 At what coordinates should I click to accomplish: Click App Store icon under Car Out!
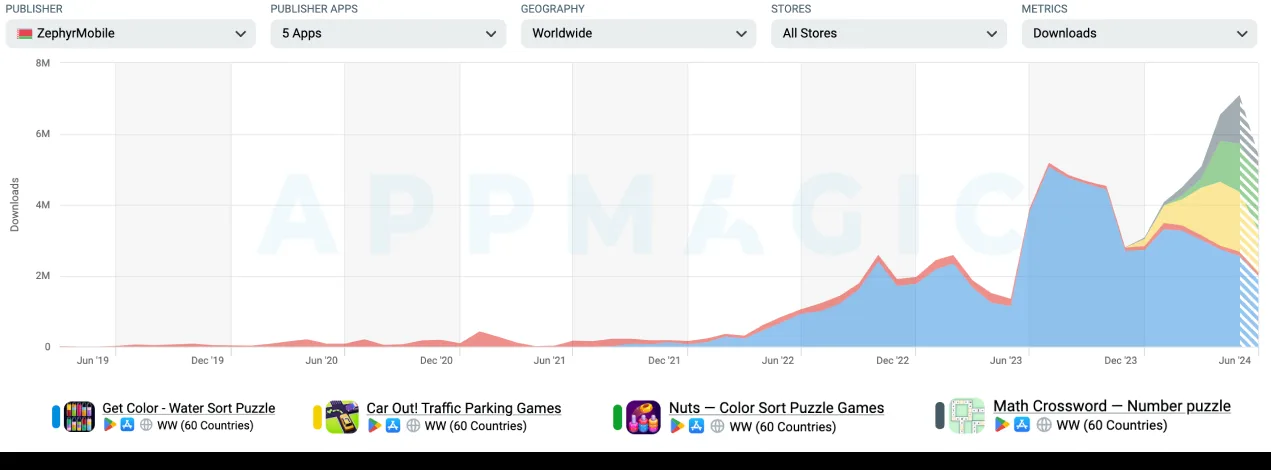pyautogui.click(x=393, y=426)
